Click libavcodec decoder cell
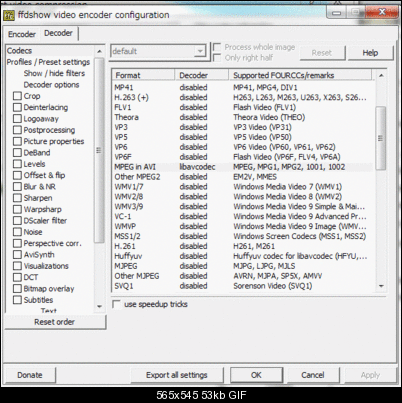This screenshot has height=403, width=402. (197, 167)
